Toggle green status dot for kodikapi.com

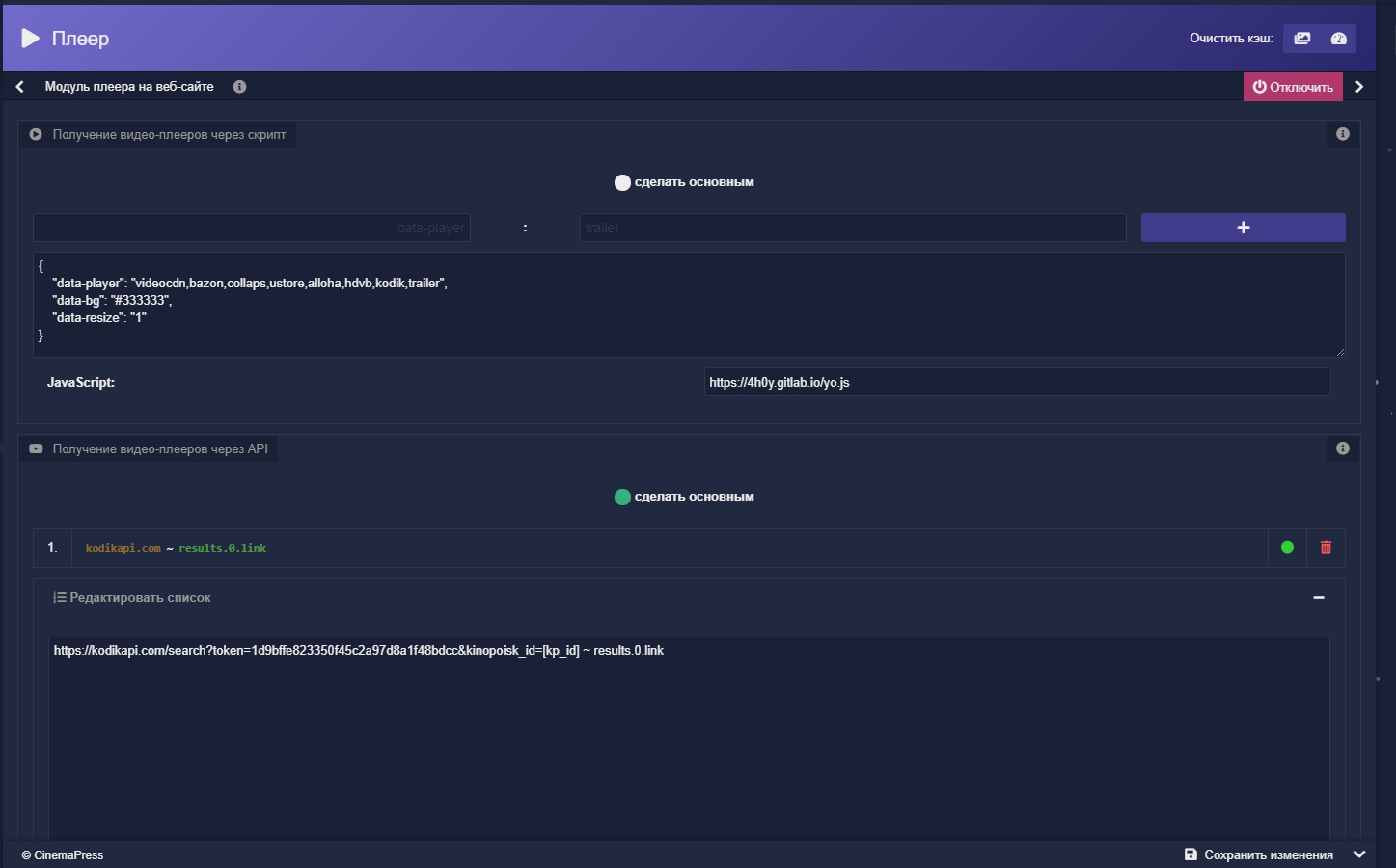click(1287, 547)
